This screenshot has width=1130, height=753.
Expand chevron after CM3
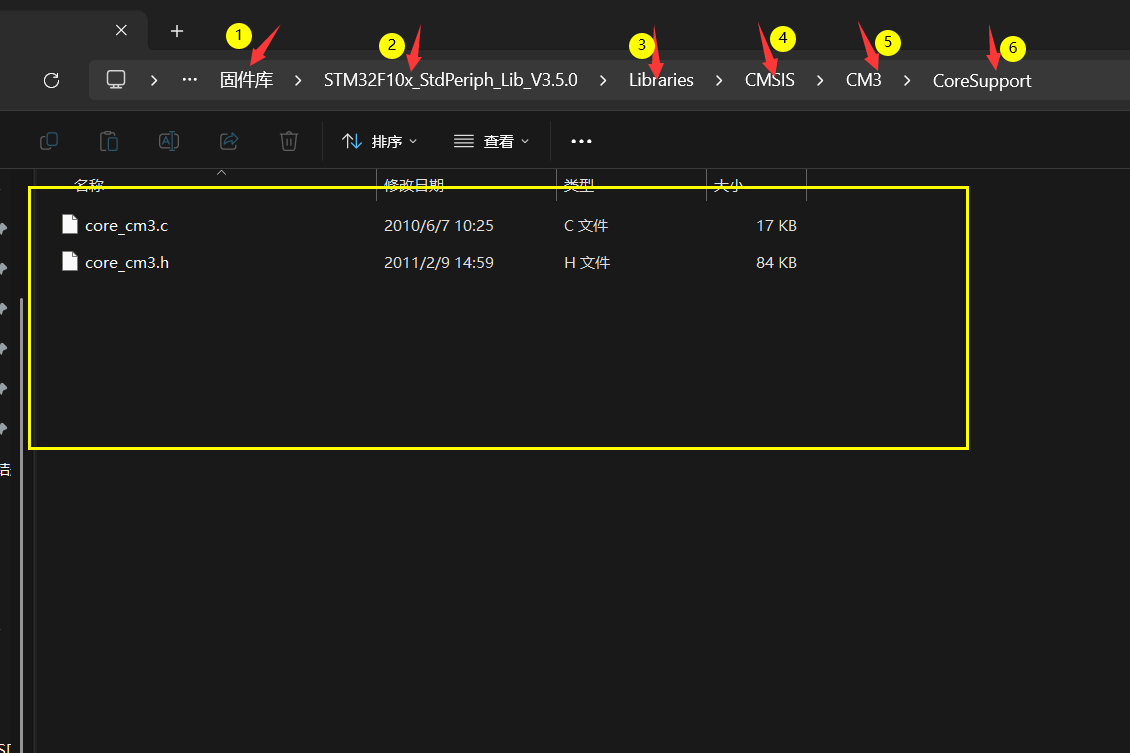click(x=907, y=80)
